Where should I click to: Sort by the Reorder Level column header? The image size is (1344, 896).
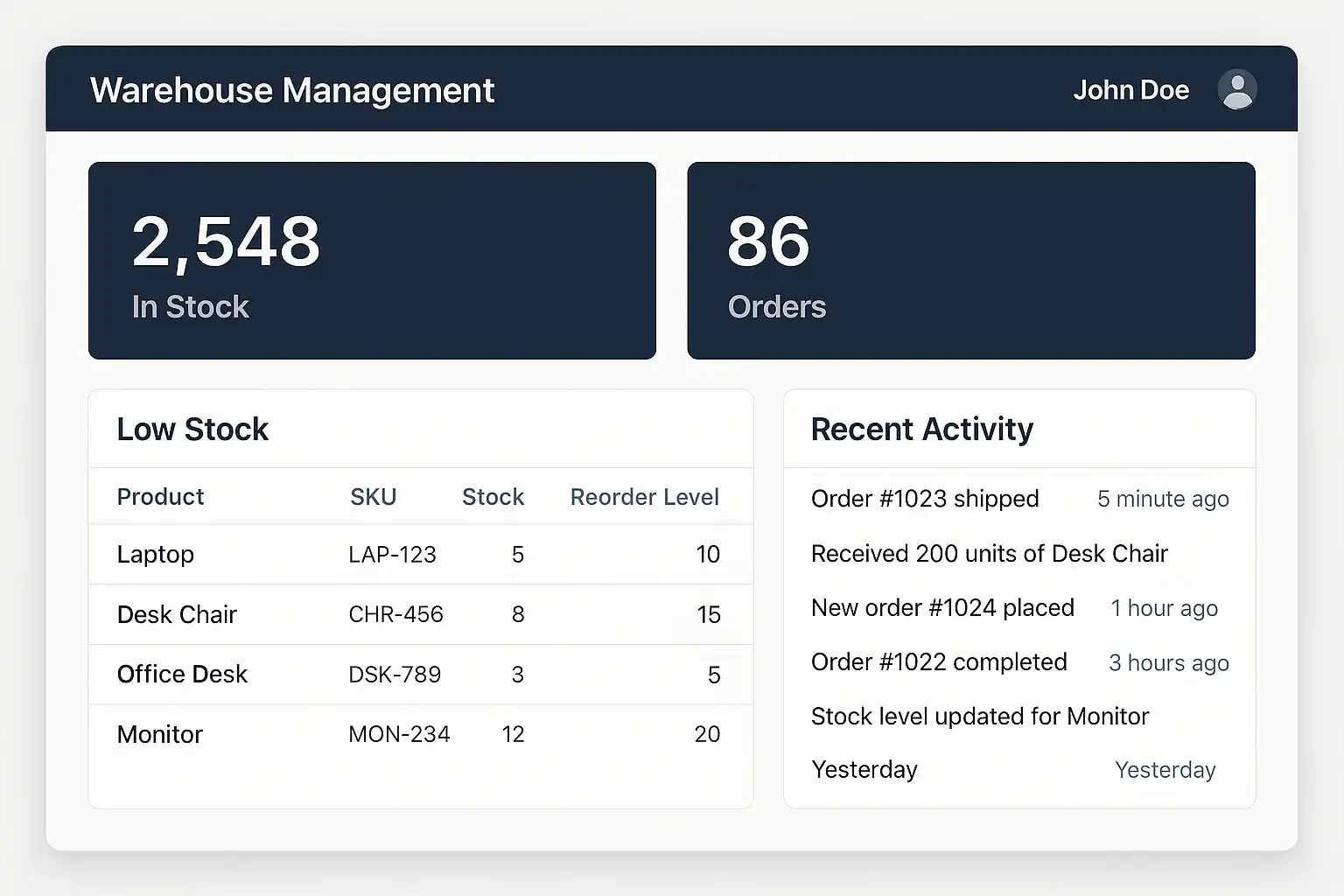point(644,497)
